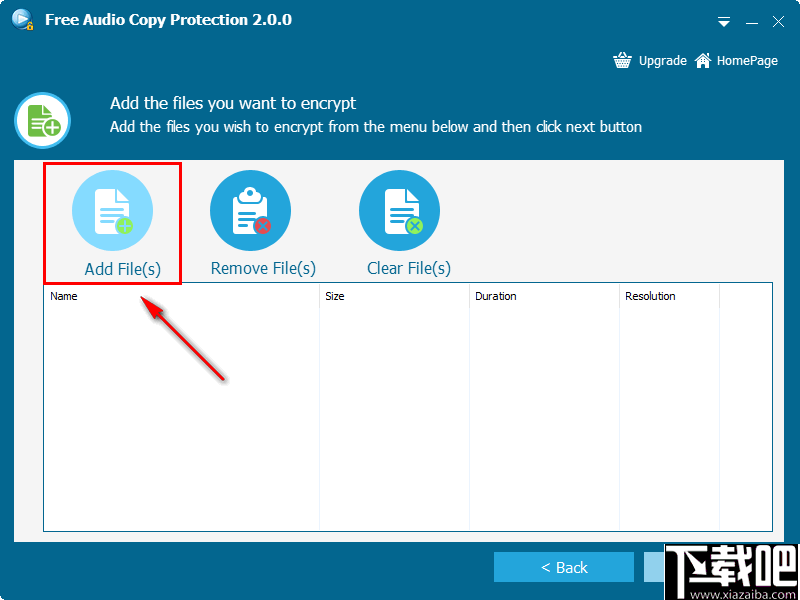Click the Back button

pyautogui.click(x=564, y=566)
